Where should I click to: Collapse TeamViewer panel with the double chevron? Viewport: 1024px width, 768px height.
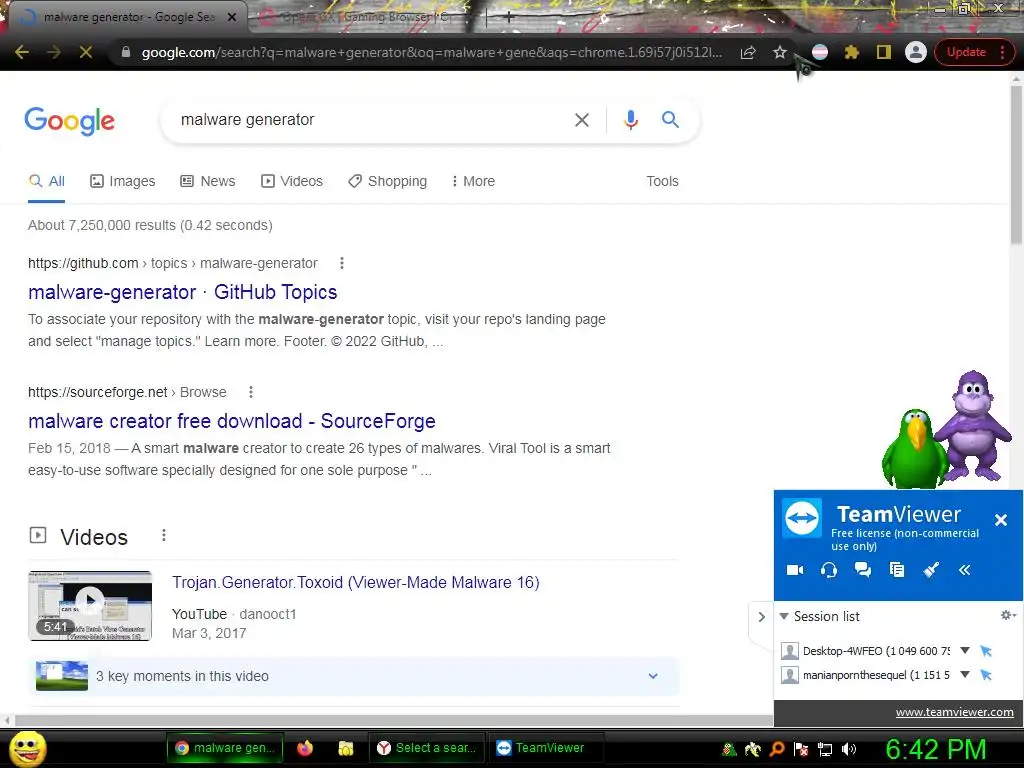[965, 570]
